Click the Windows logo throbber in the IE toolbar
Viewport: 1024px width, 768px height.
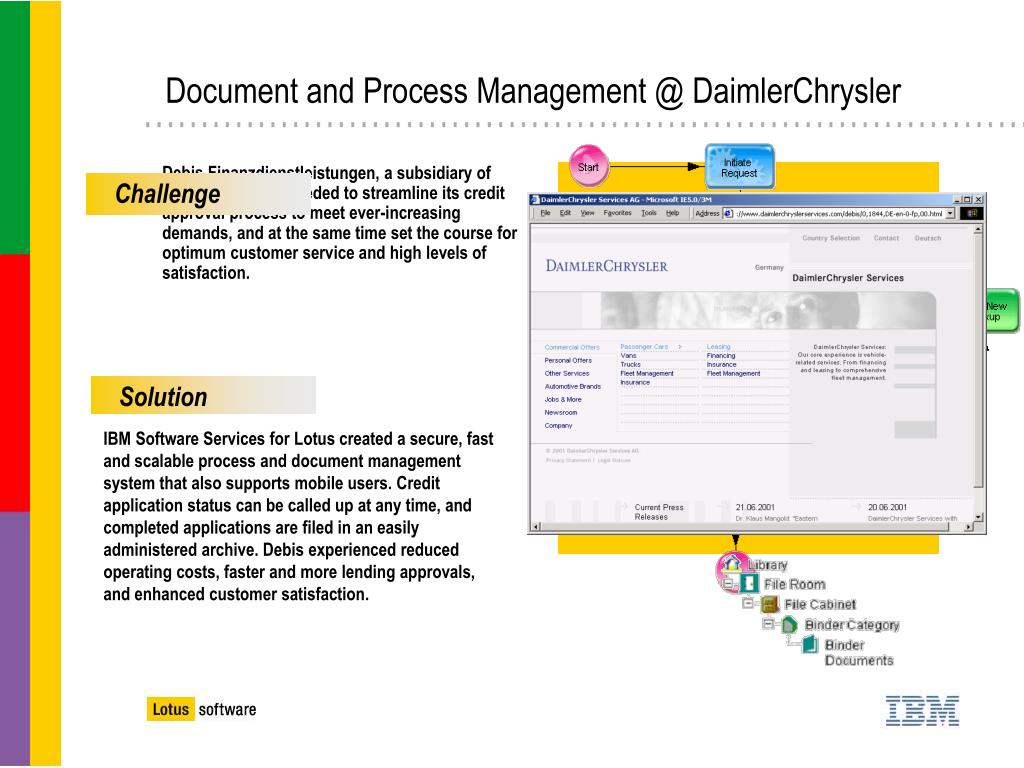point(972,214)
